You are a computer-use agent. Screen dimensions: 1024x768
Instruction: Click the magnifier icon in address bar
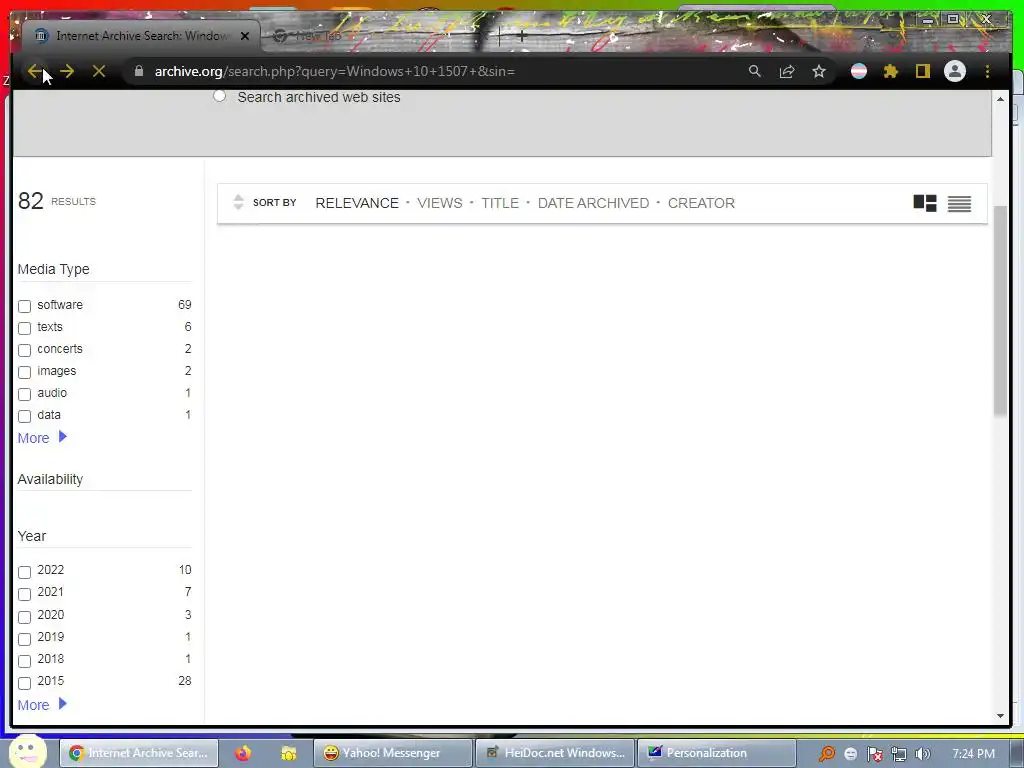click(754, 71)
